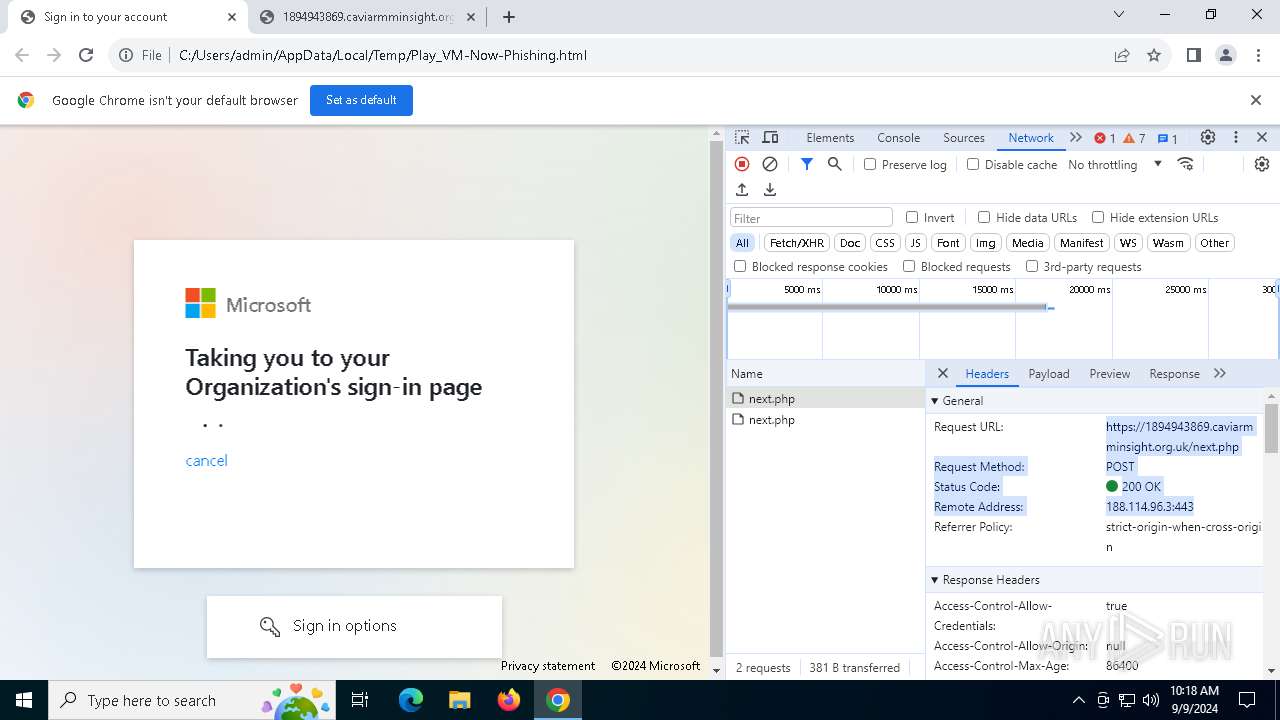Open the network search magnifier

pos(835,164)
